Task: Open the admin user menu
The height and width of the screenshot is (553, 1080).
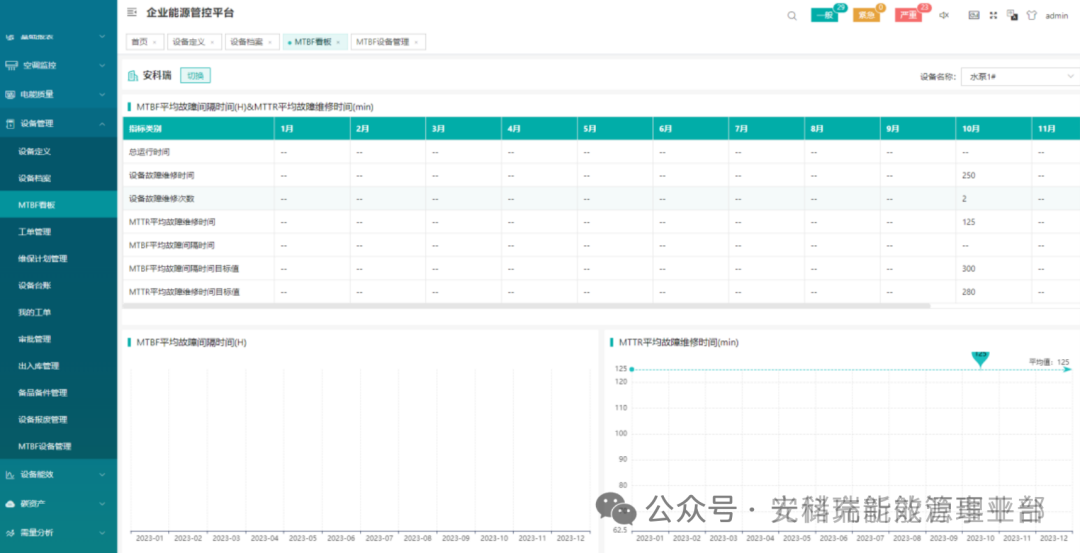Action: 1057,15
